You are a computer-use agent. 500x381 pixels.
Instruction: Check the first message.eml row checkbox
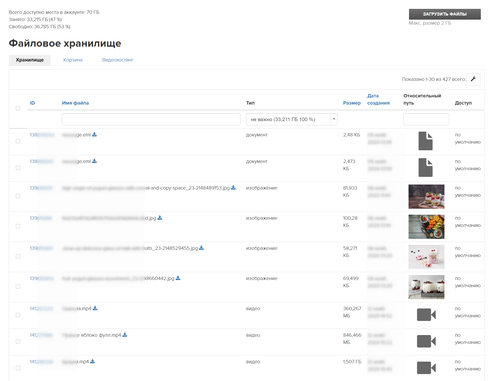tap(18, 141)
